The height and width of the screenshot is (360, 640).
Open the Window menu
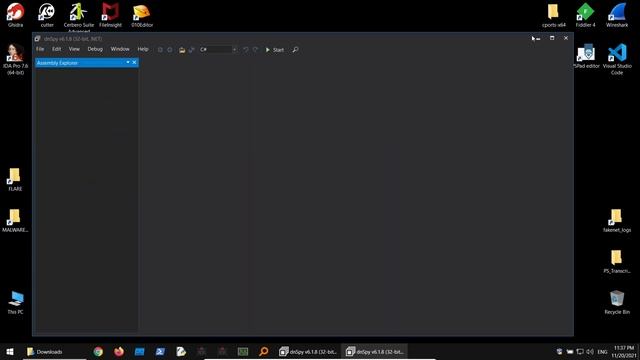click(x=120, y=49)
